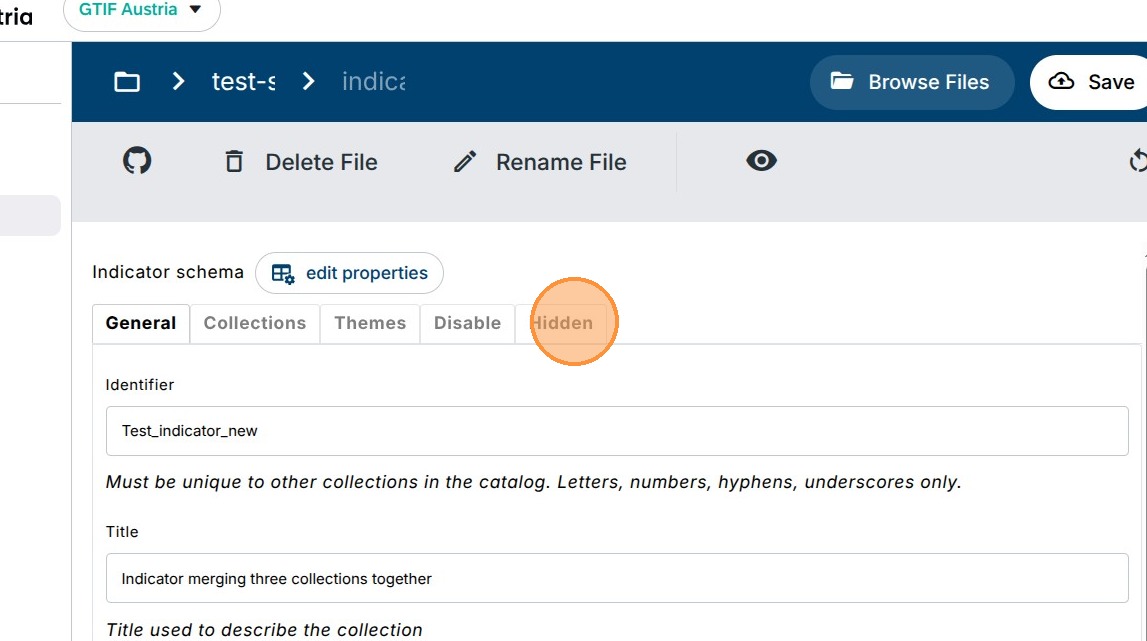Open the Disable tab
Image resolution: width=1147 pixels, height=641 pixels.
point(467,323)
